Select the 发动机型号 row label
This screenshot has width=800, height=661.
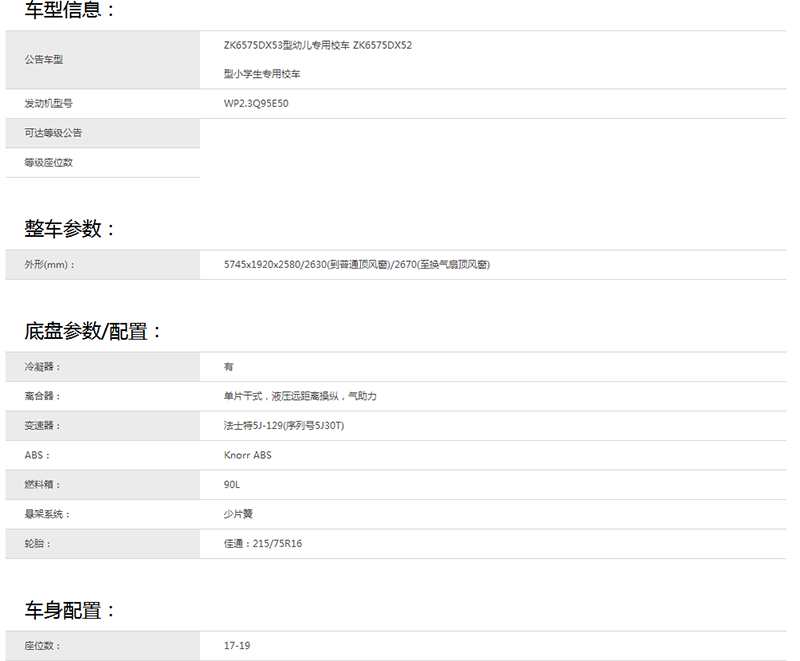tap(48, 104)
